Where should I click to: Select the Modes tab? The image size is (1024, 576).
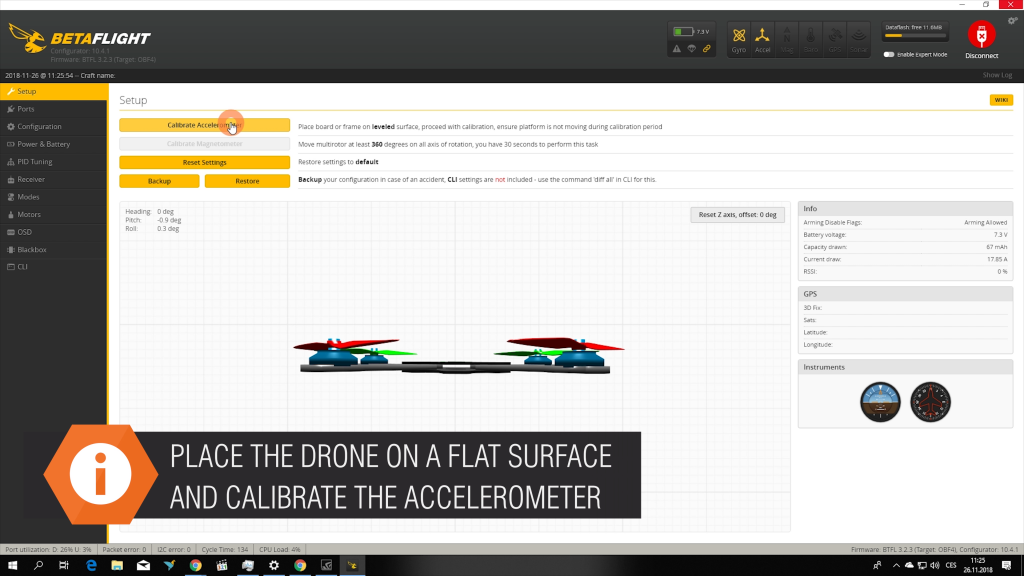(x=54, y=197)
